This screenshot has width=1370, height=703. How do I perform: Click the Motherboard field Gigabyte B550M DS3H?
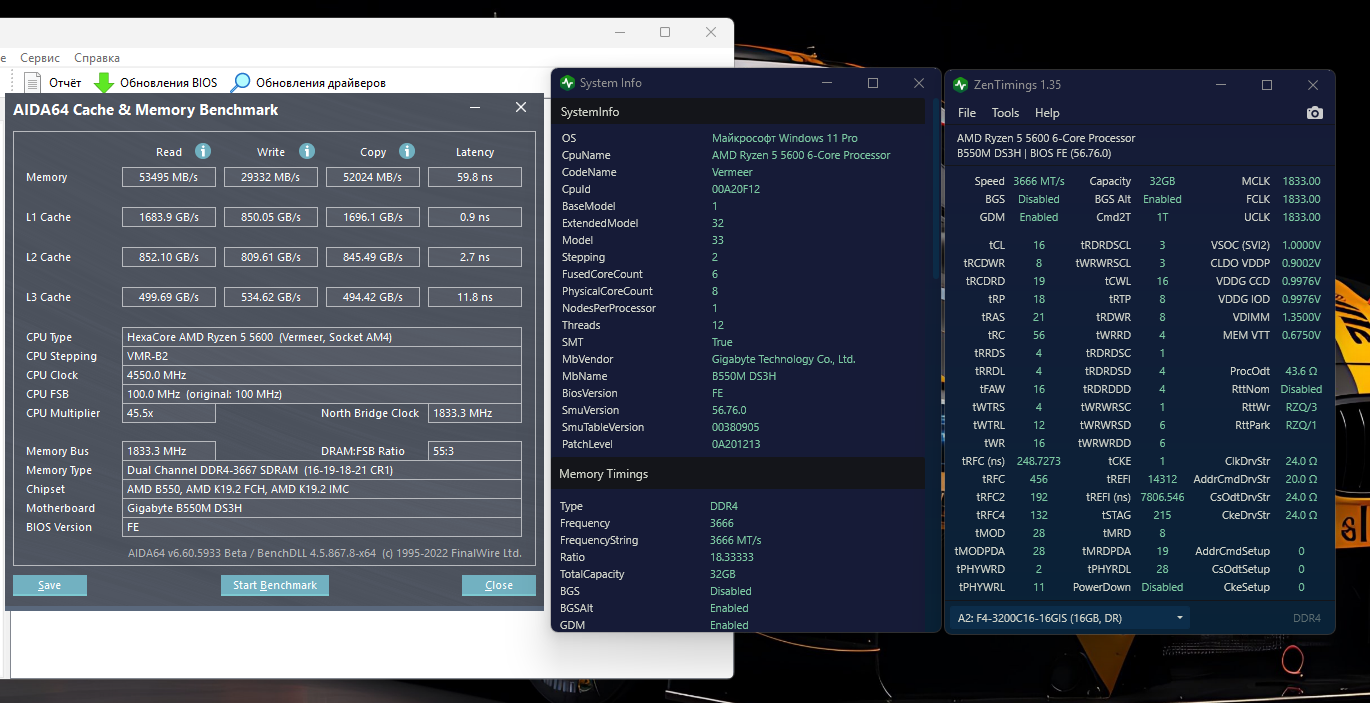coord(322,508)
